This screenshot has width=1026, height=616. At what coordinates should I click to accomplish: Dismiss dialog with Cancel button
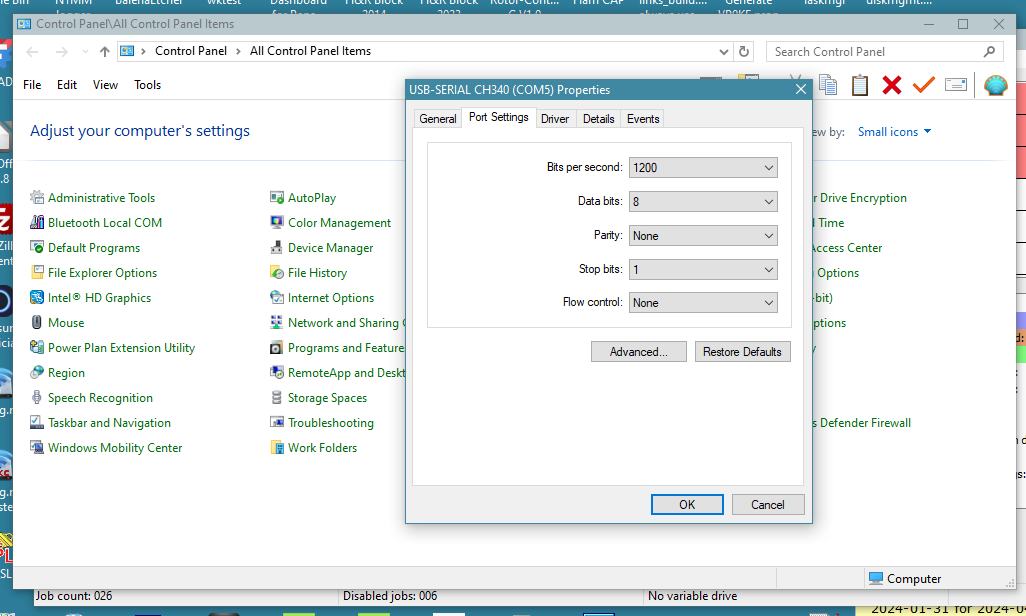768,505
